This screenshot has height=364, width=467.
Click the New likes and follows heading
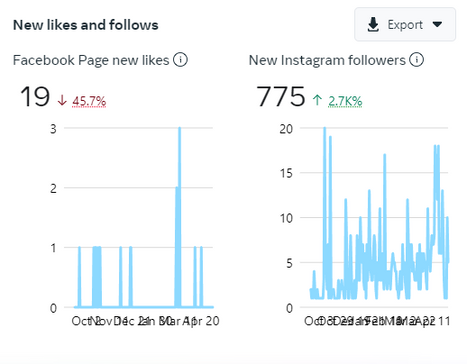tap(86, 25)
